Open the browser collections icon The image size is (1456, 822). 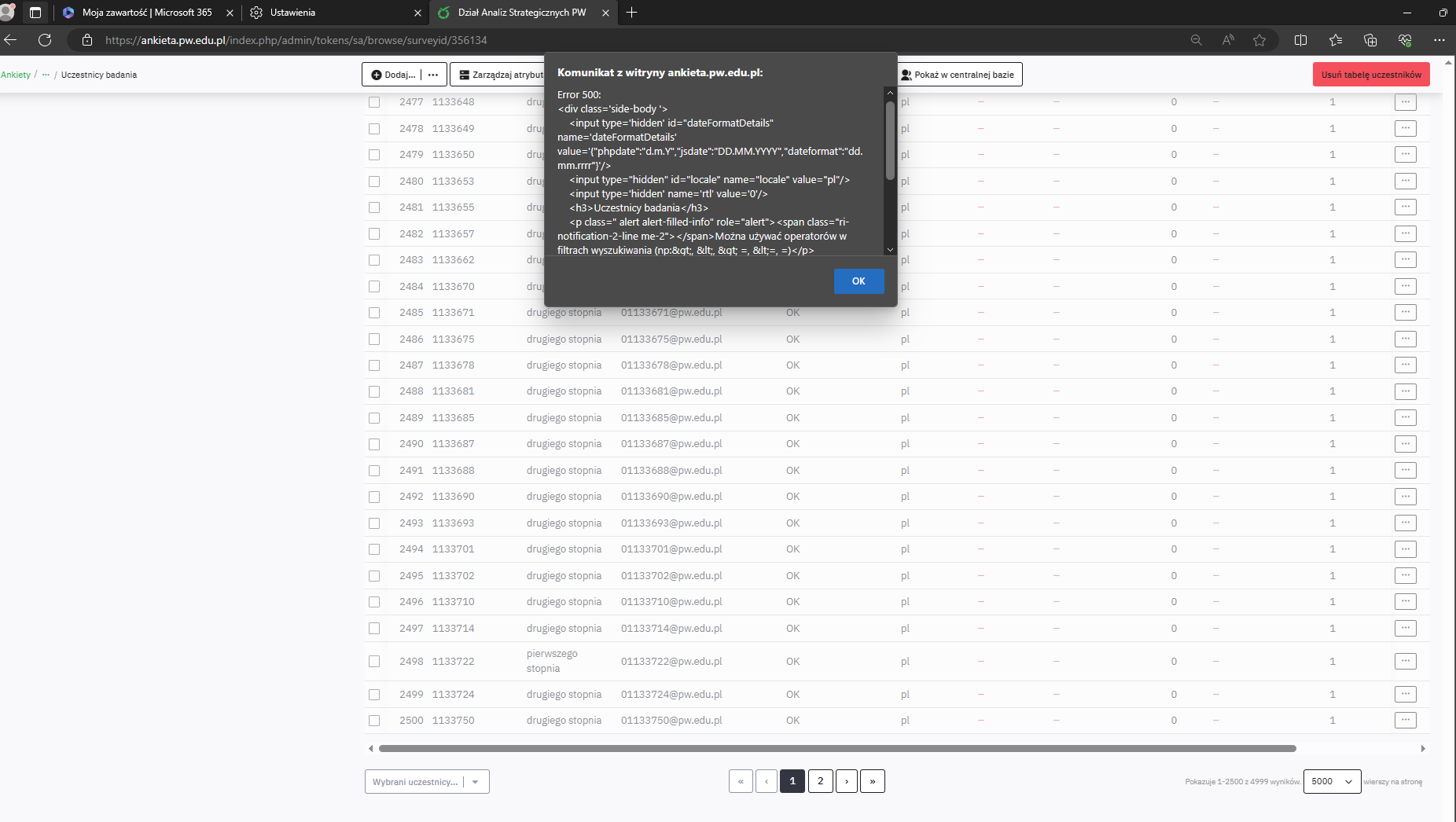[x=1370, y=40]
